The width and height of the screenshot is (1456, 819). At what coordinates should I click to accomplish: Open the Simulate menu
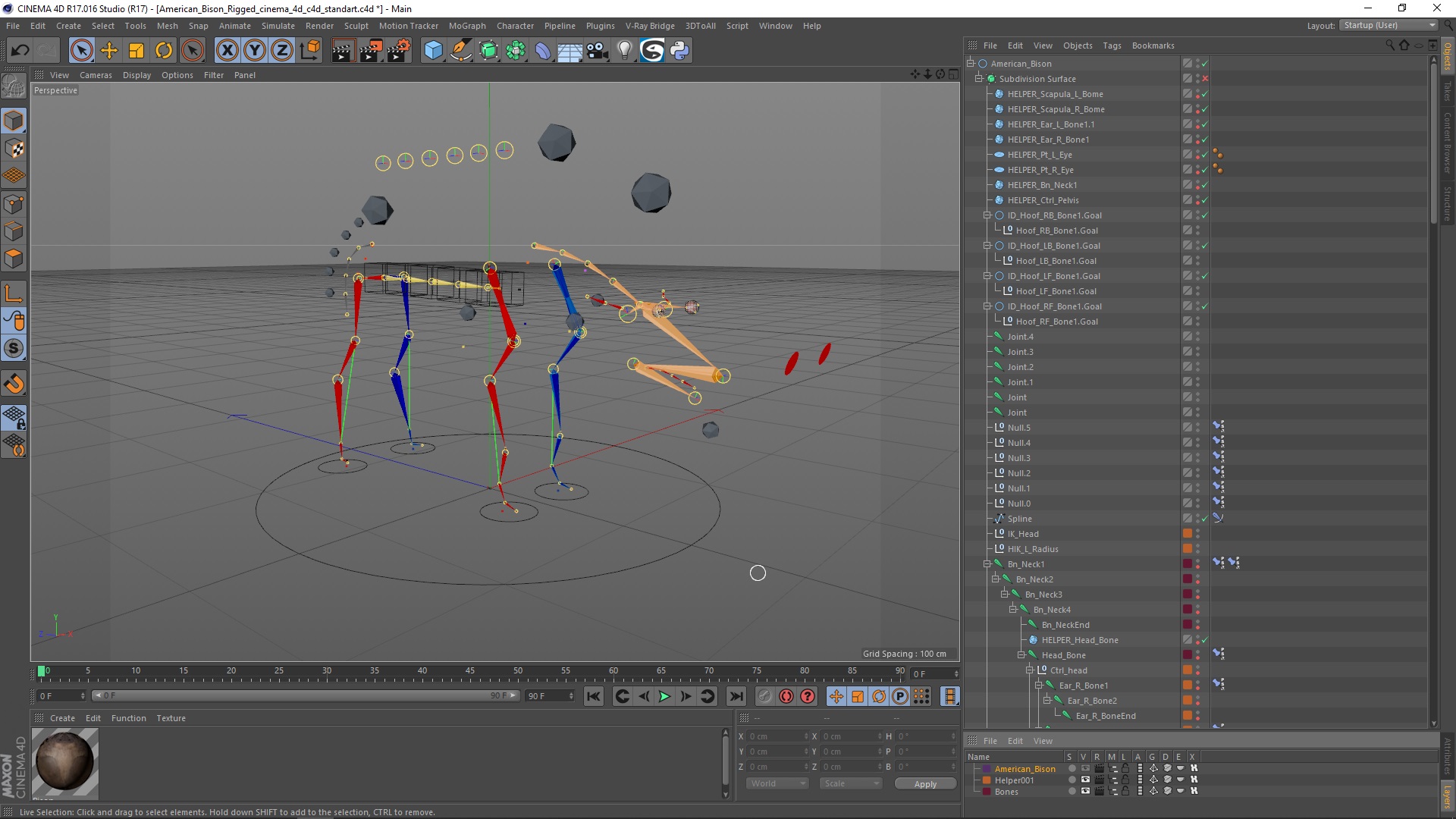(x=278, y=26)
